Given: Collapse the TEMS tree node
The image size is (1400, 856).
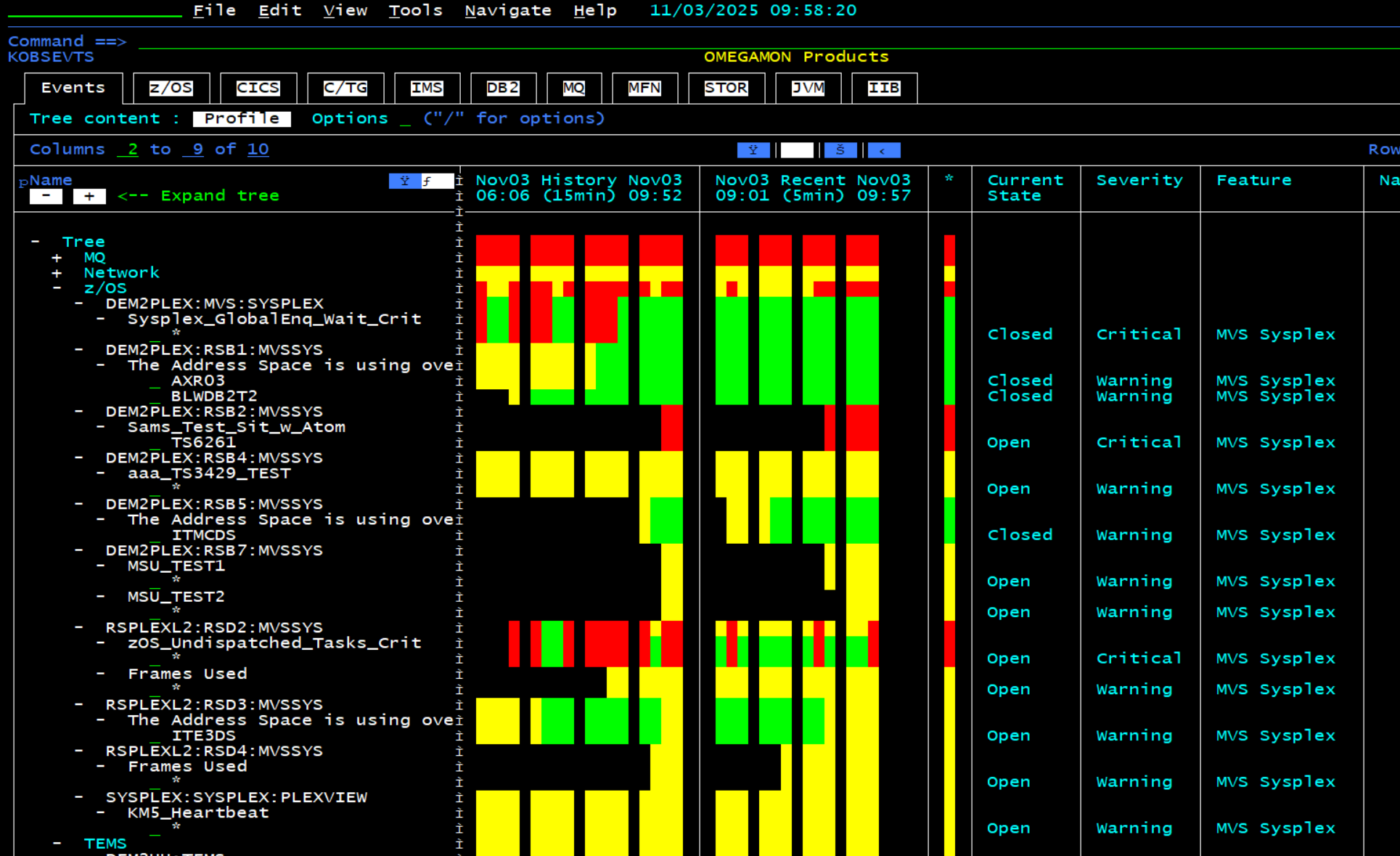Looking at the screenshot, I should coord(57,844).
